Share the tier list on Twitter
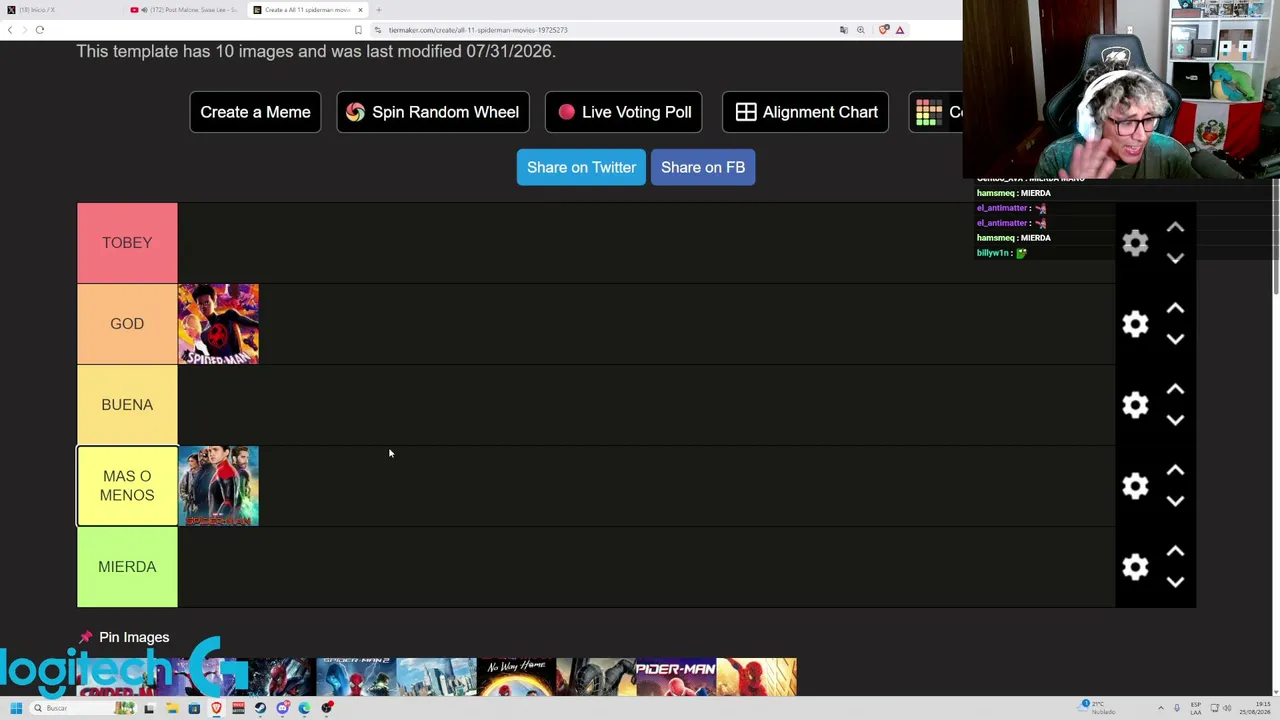This screenshot has width=1280, height=720. [581, 167]
